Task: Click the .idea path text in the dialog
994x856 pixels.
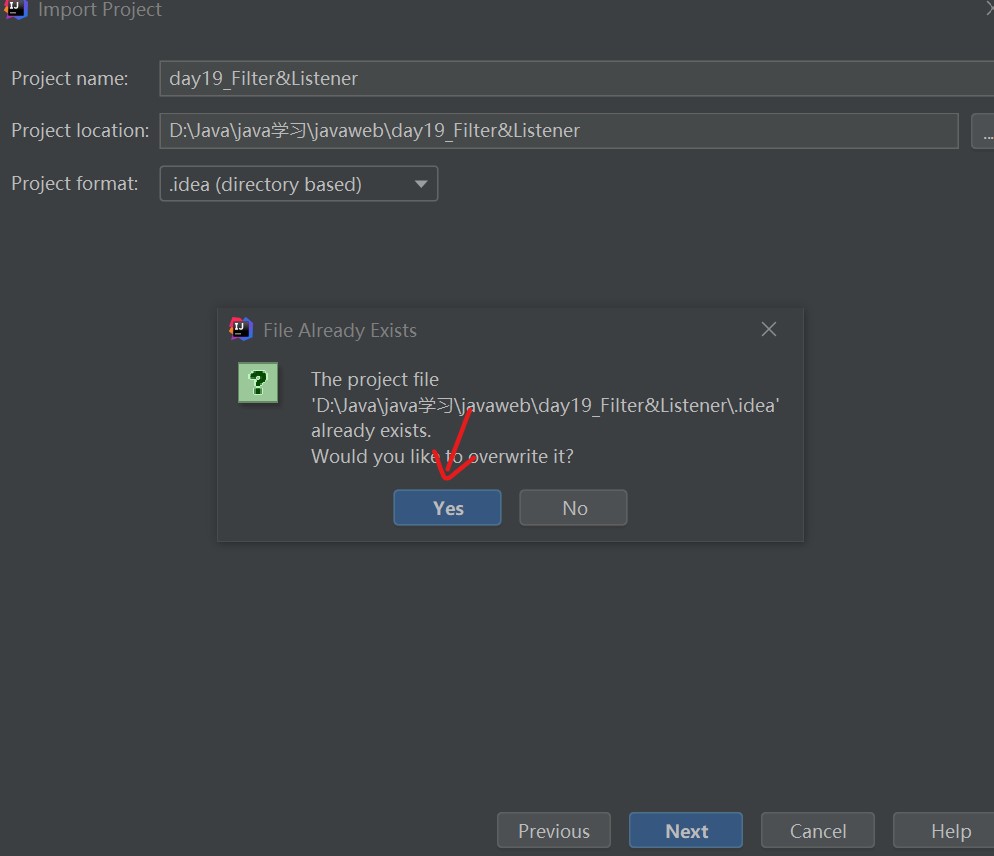Action: 545,405
